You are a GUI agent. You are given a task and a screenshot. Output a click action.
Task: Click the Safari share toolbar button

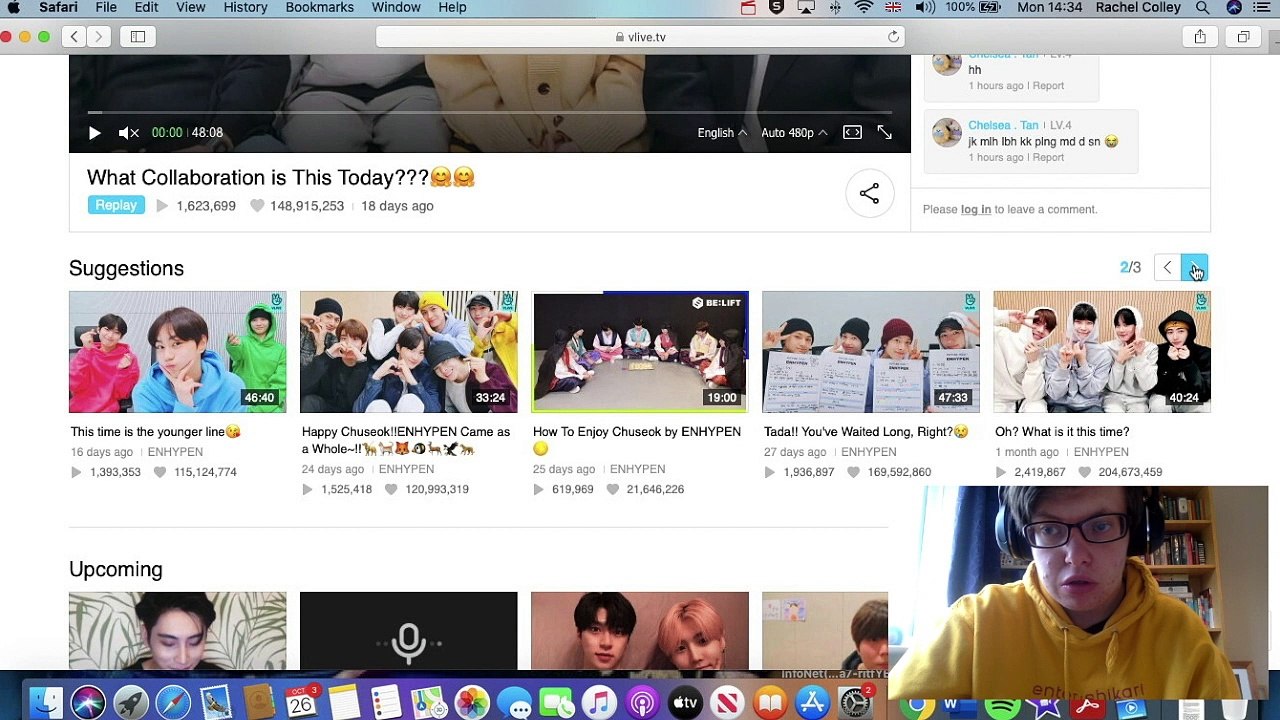(x=1200, y=37)
